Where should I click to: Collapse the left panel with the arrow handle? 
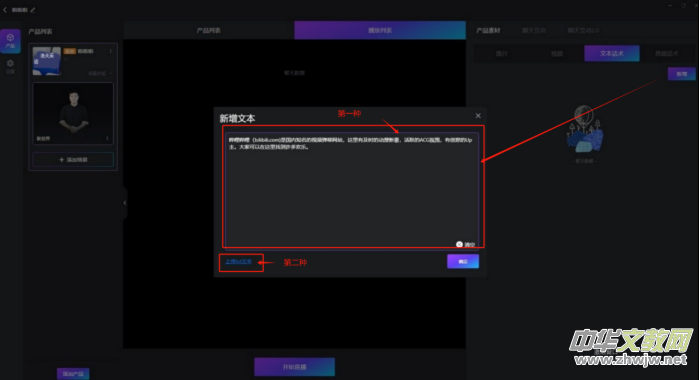coord(125,203)
